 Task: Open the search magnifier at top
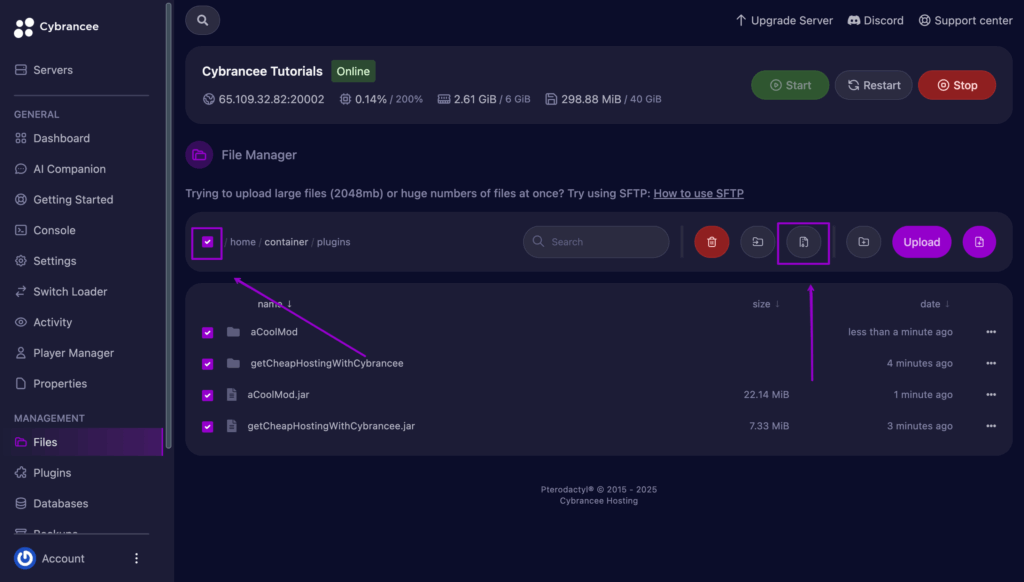202,20
